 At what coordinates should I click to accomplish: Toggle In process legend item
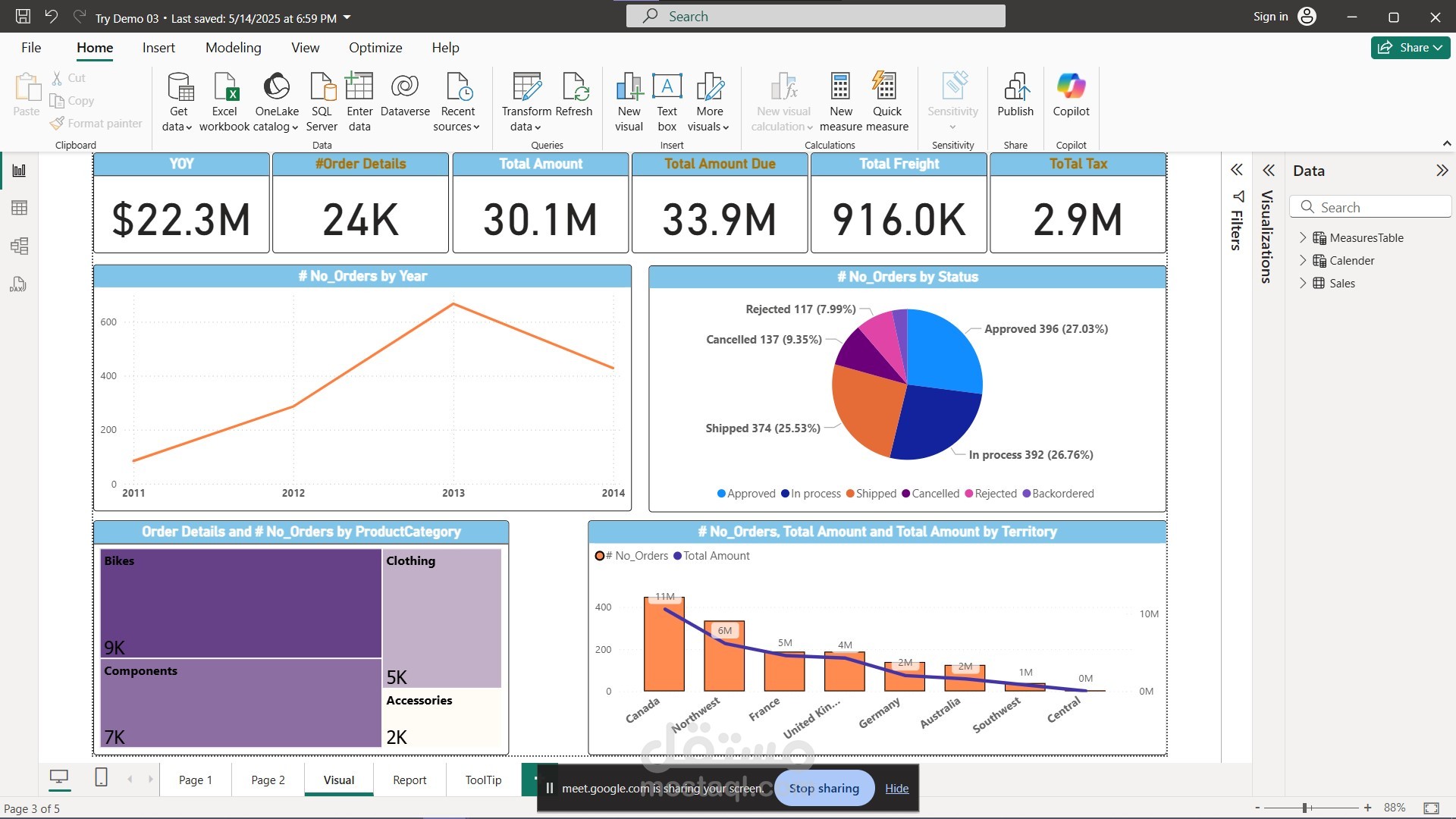click(x=811, y=494)
